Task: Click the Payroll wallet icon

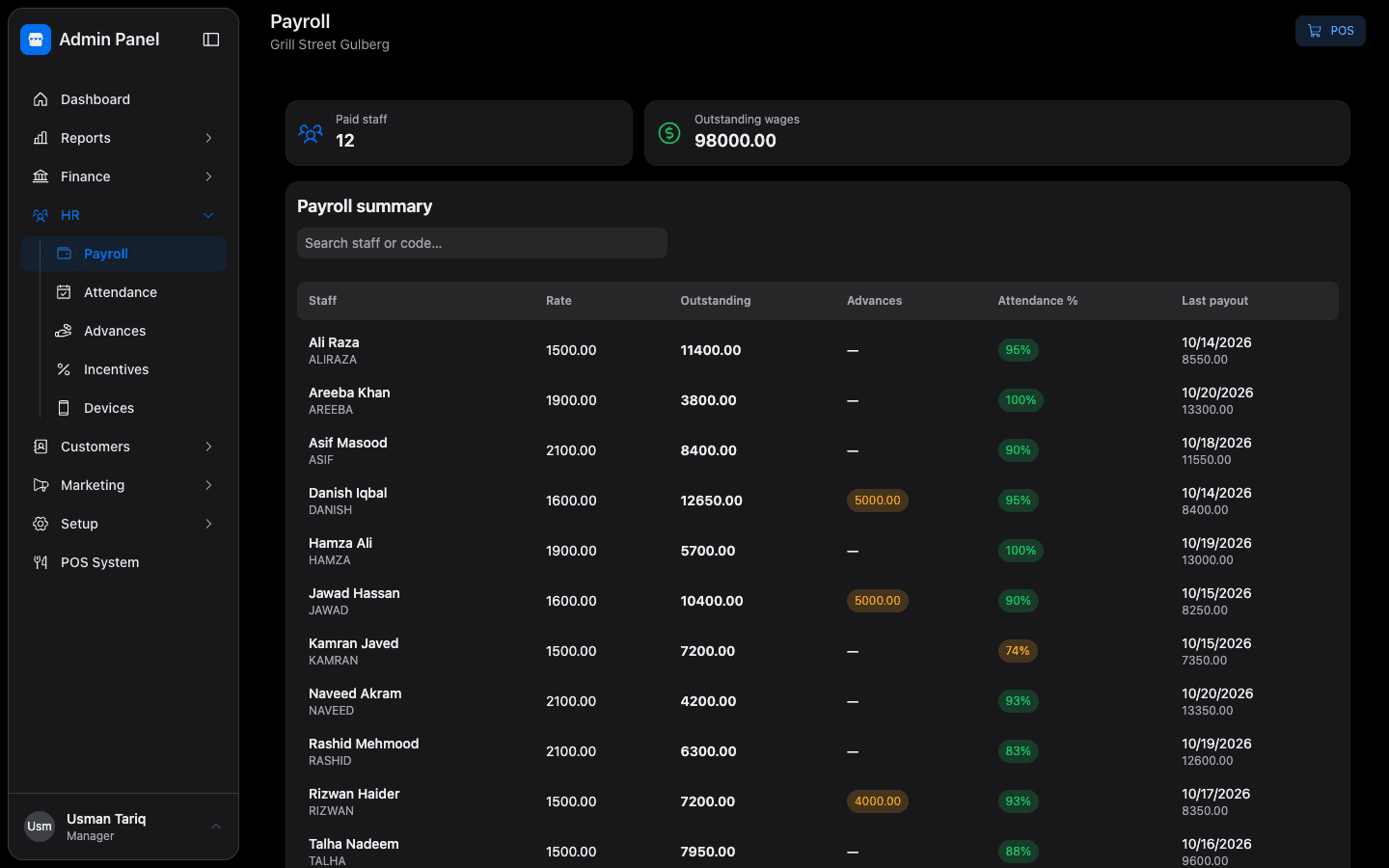Action: pos(64,254)
